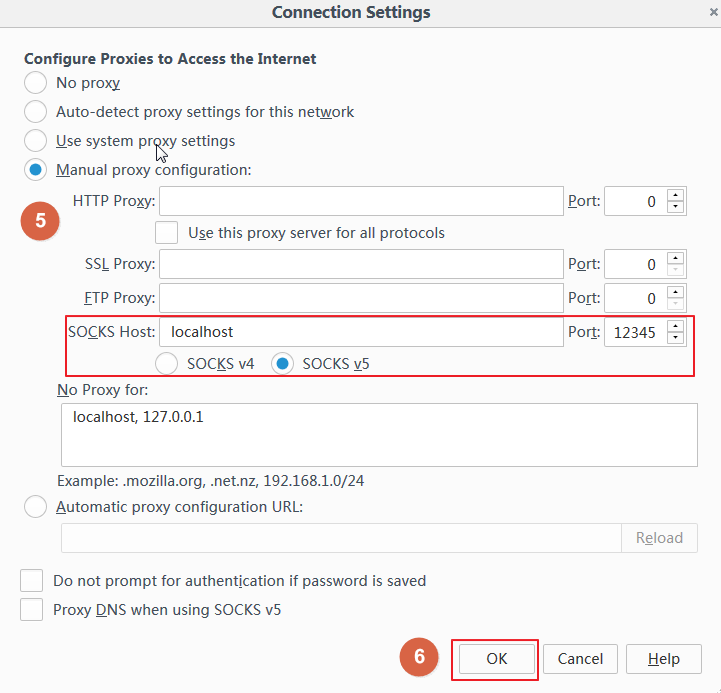Screen dimensions: 721x693
Task: Select Use system proxy settings option
Action: pos(35,141)
